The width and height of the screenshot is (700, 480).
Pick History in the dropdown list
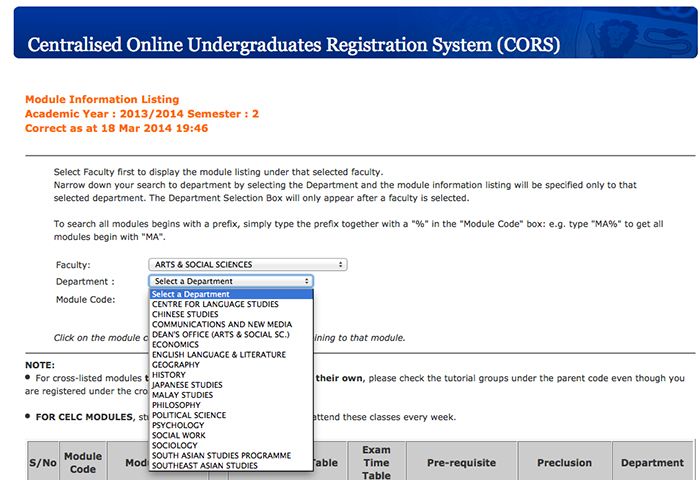click(231, 375)
